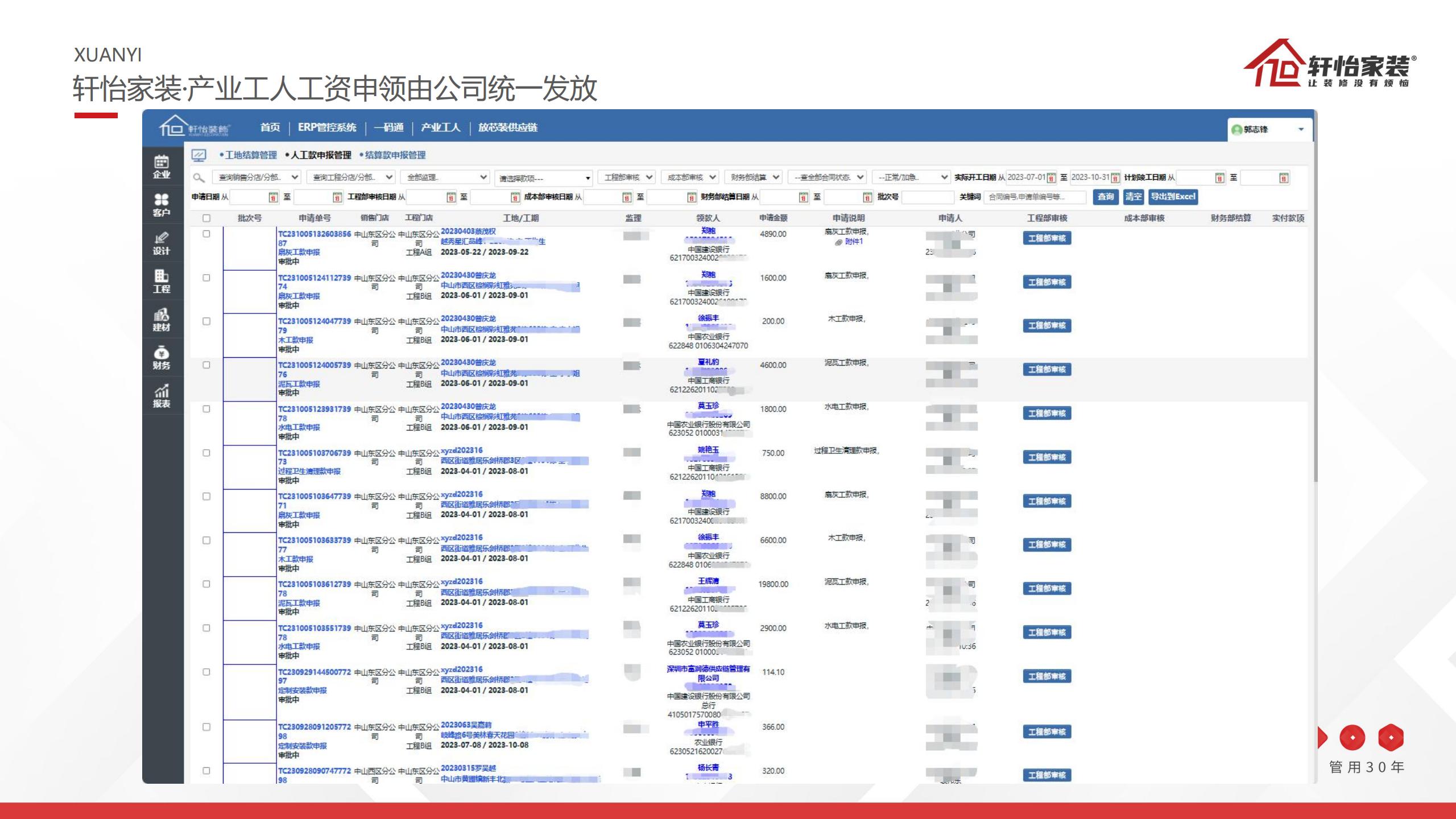Check the row for TC230929144500772

coord(206,672)
